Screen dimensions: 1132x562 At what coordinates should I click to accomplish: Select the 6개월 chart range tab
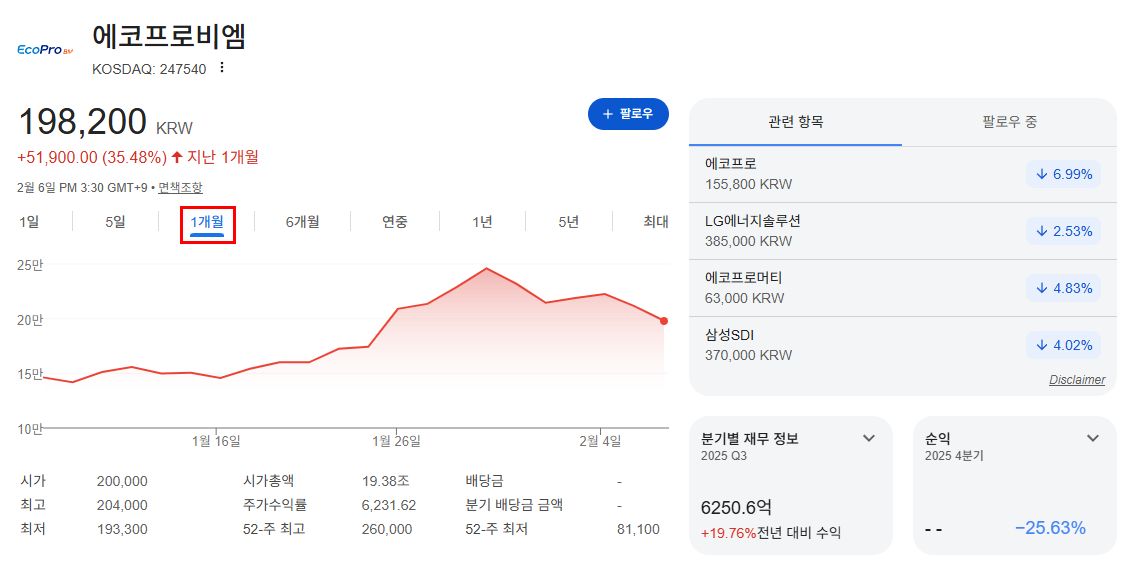(302, 222)
